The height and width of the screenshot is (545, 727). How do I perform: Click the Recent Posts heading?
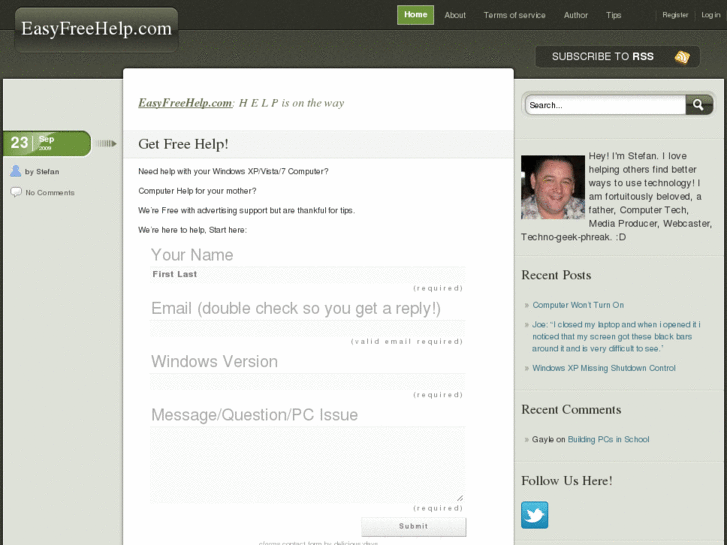click(556, 275)
